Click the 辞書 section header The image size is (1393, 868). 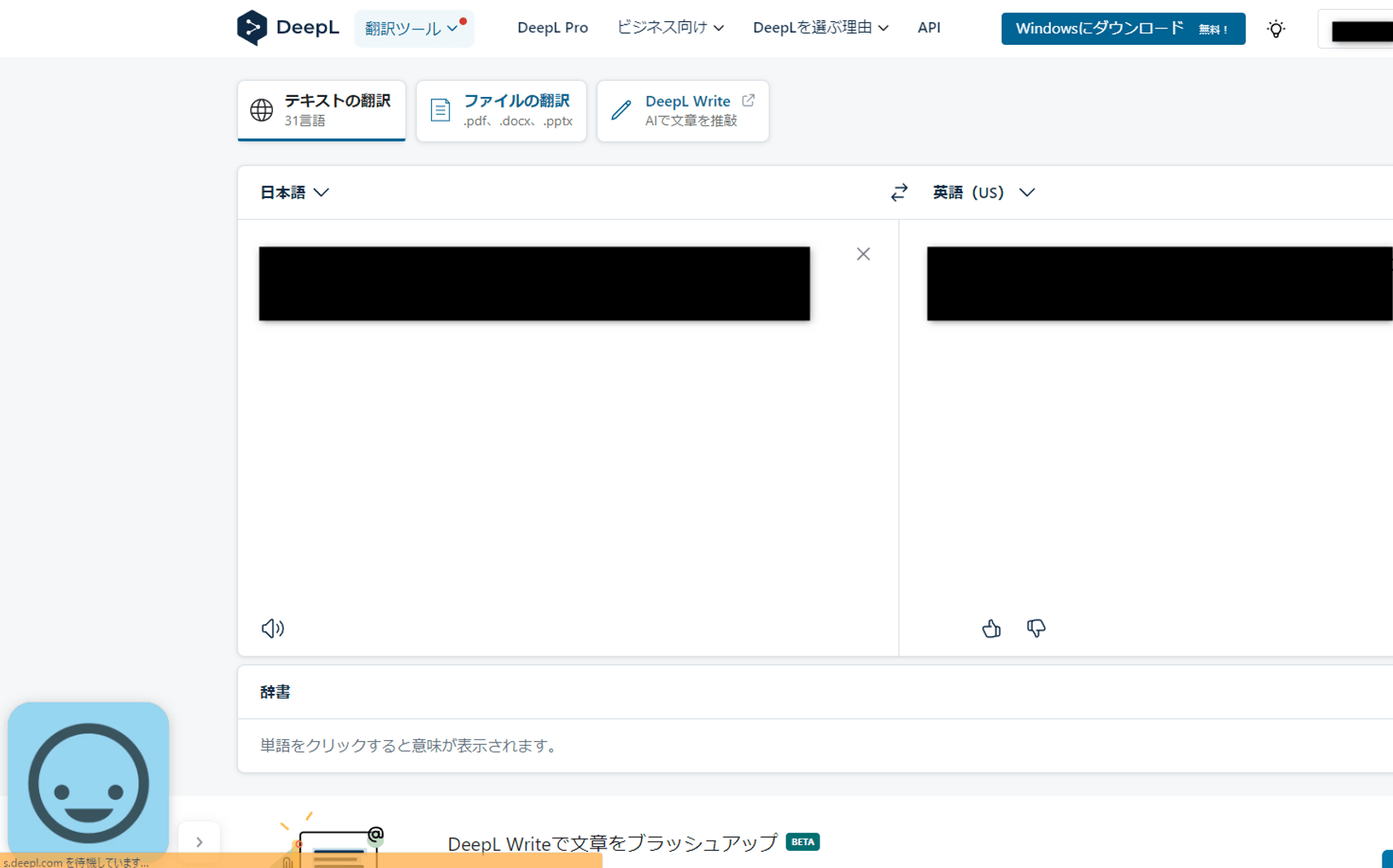[x=275, y=692]
